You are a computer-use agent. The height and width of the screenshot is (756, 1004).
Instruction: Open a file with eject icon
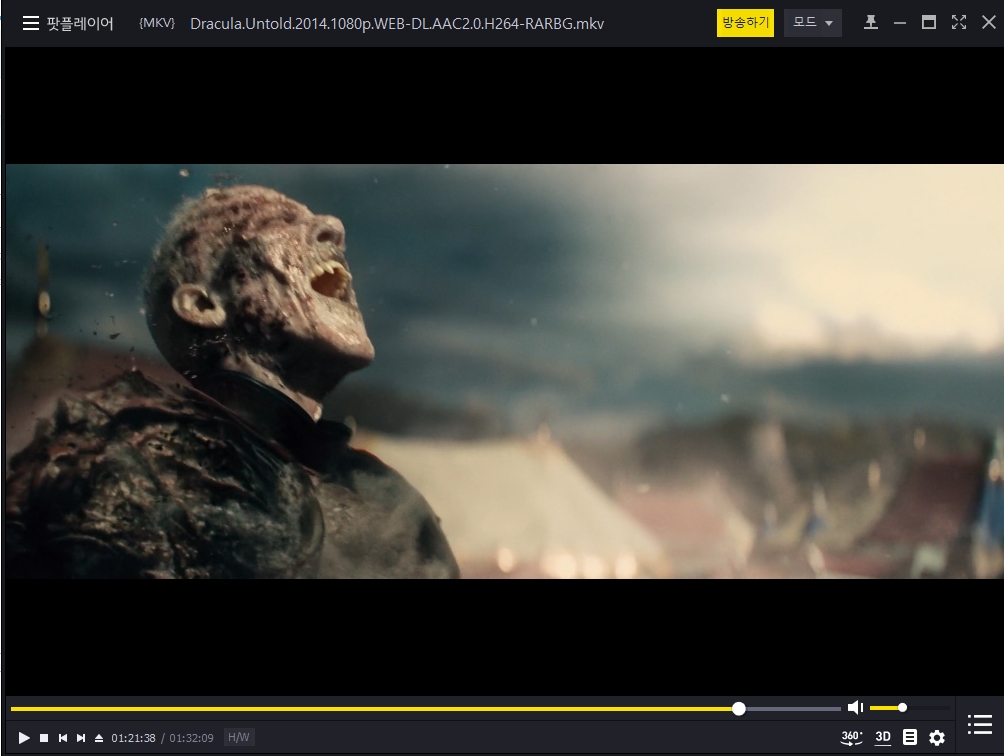(99, 738)
